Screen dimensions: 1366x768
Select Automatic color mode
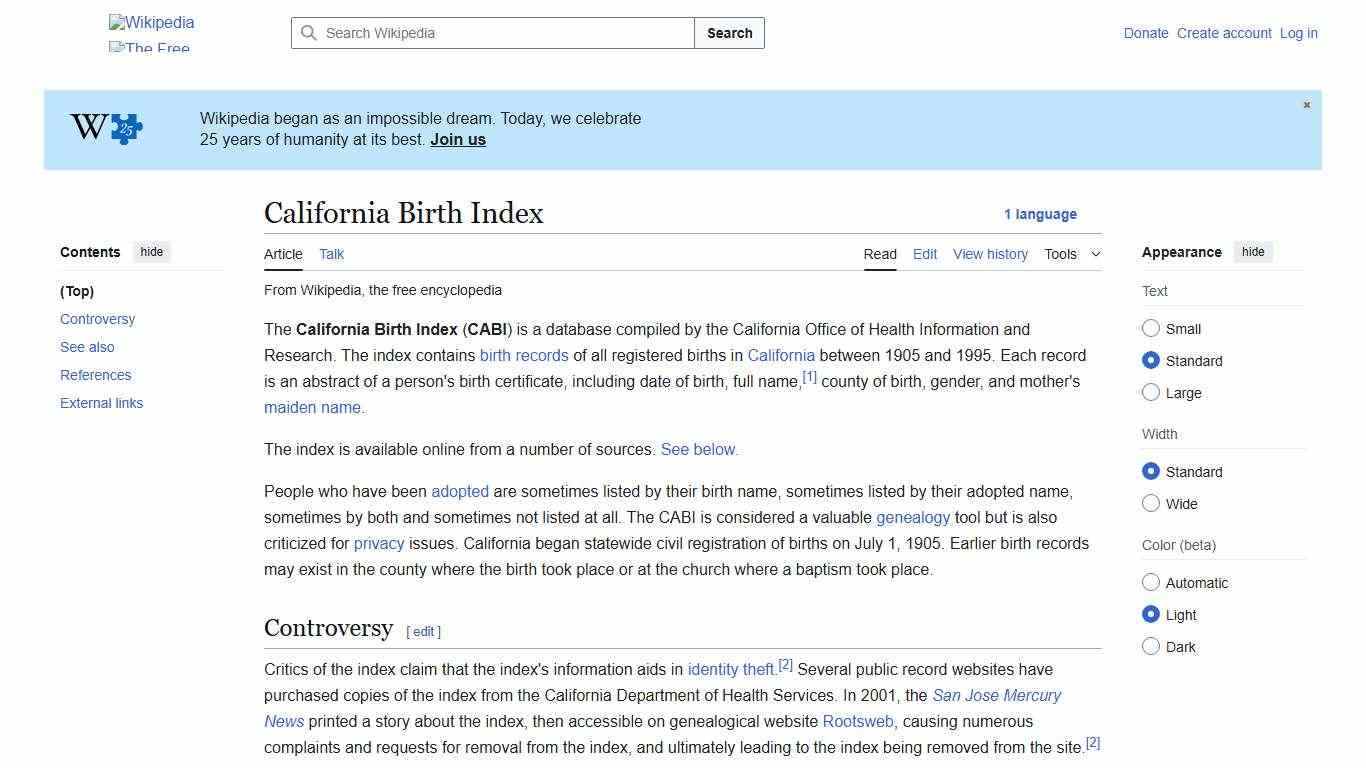(1151, 582)
